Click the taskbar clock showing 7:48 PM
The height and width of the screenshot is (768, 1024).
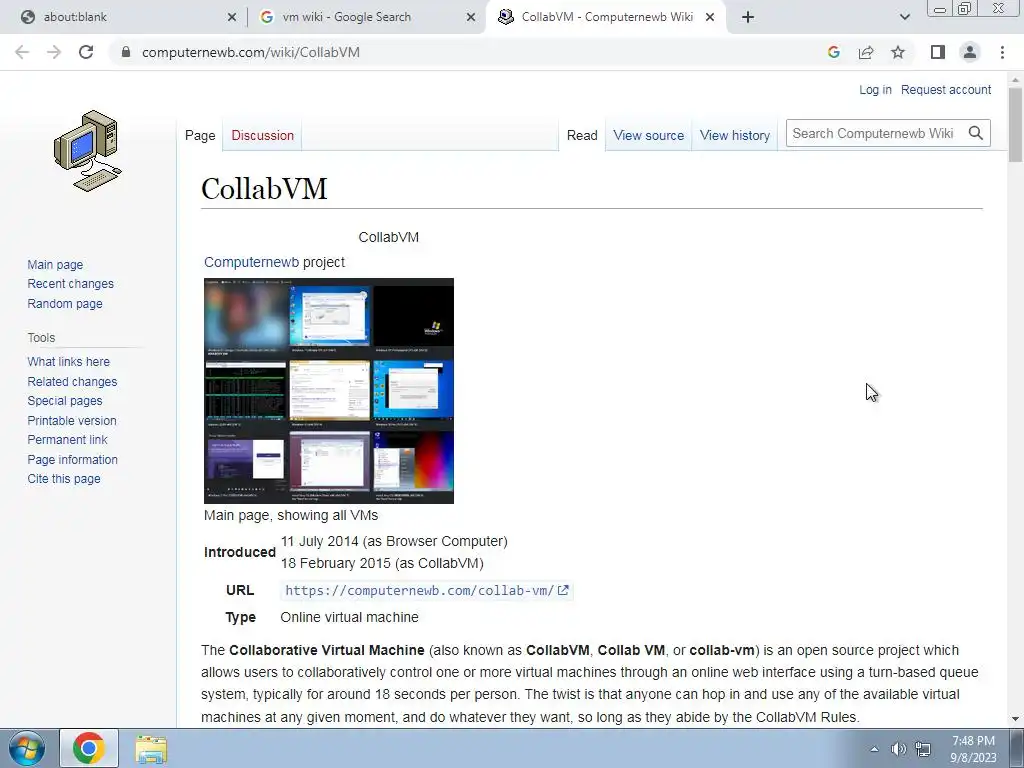[973, 749]
